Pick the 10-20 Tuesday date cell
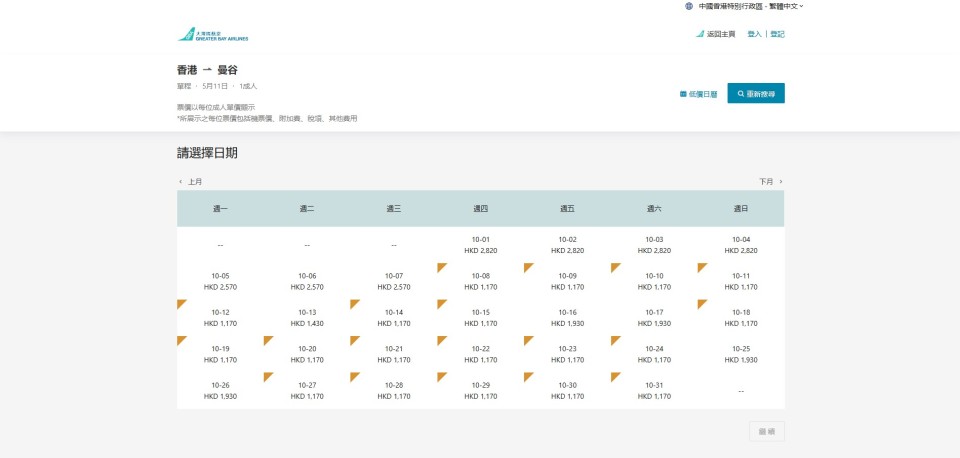 307,354
